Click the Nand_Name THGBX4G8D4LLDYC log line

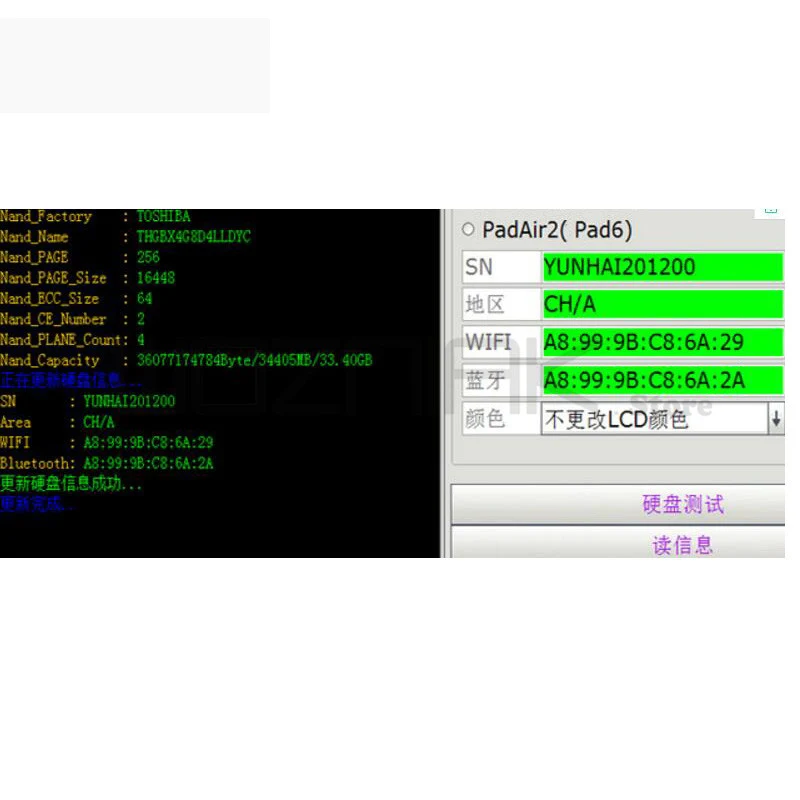(126, 237)
